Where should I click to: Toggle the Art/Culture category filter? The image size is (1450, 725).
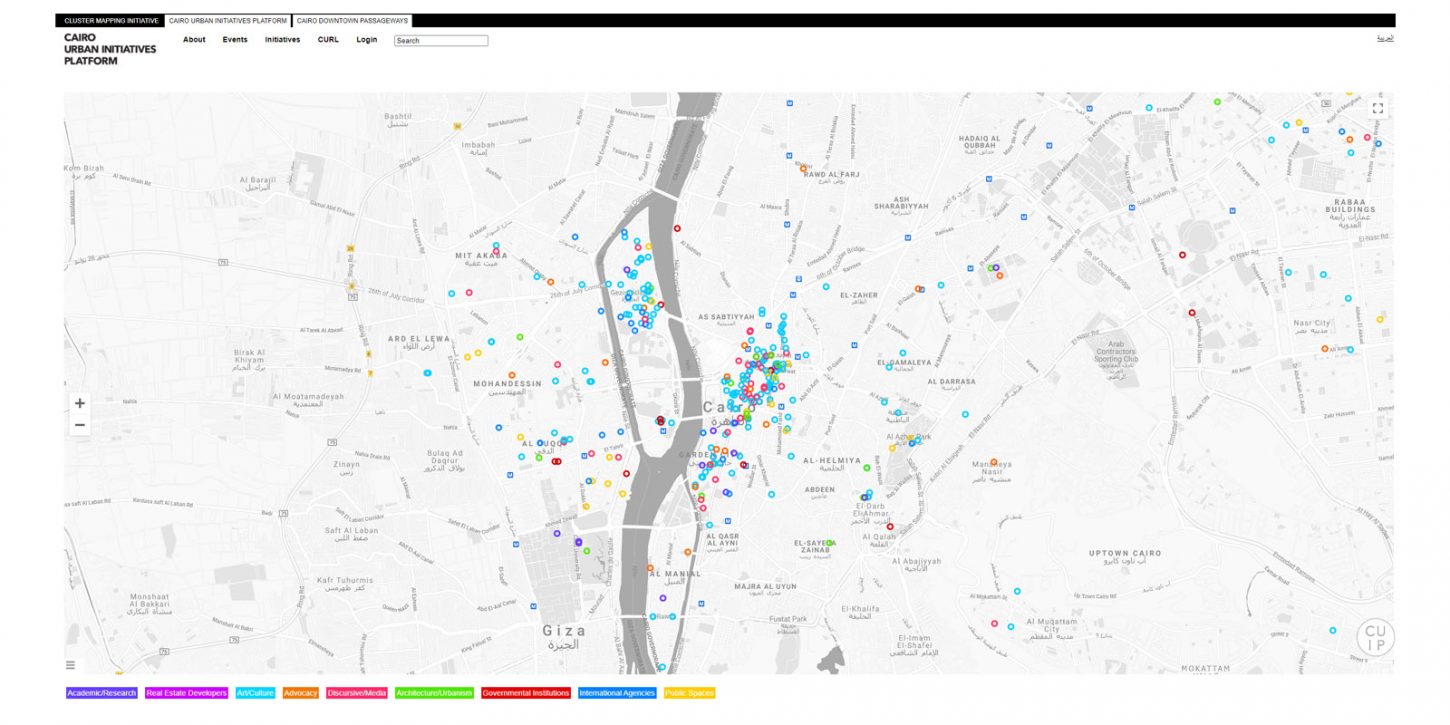(x=255, y=693)
